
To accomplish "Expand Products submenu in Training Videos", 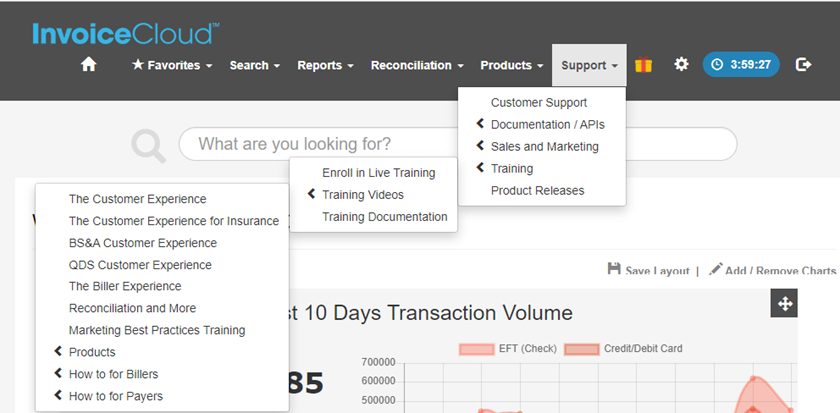I will 92,352.
